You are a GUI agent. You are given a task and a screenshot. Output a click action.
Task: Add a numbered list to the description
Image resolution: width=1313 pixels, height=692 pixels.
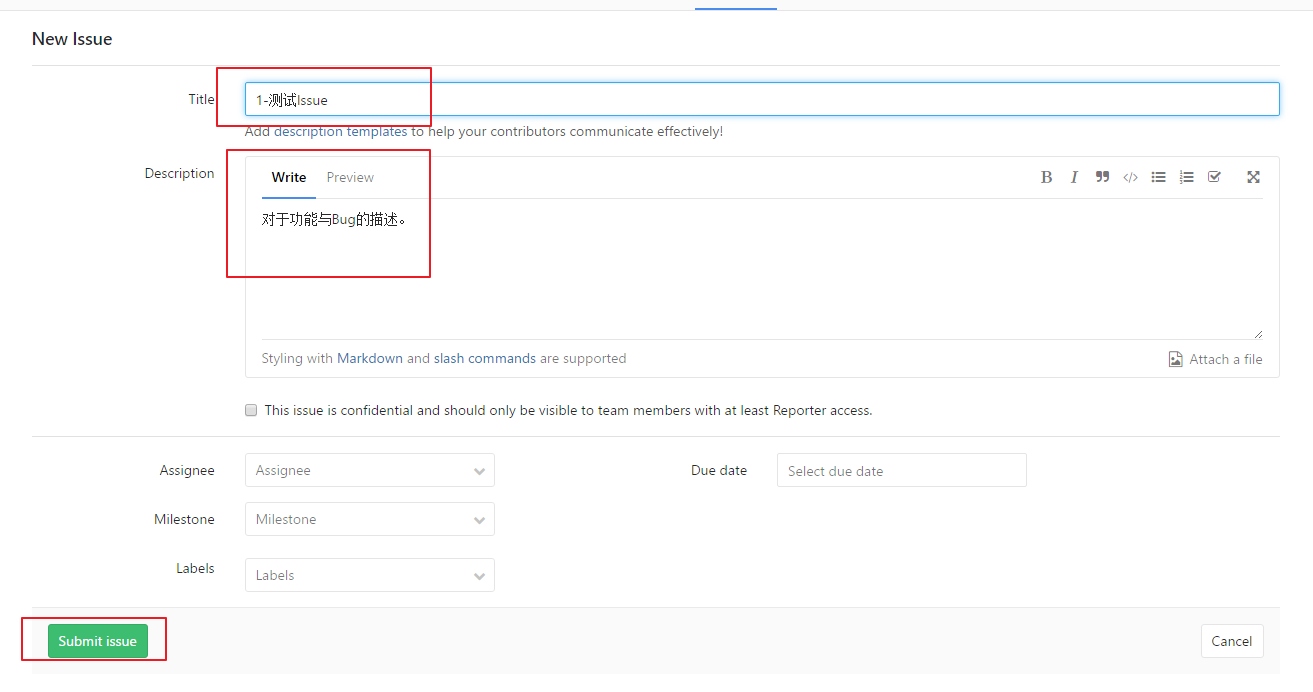(x=1186, y=177)
